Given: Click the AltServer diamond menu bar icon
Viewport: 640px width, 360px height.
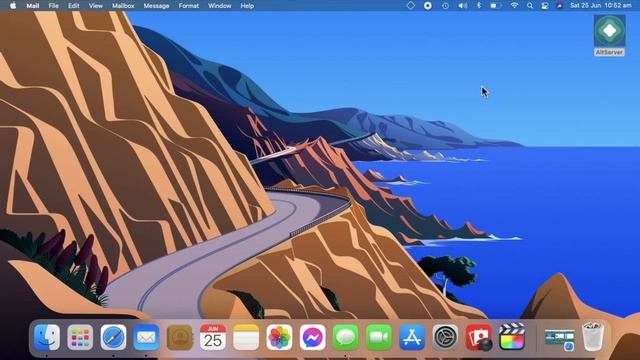Looking at the screenshot, I should (x=411, y=6).
